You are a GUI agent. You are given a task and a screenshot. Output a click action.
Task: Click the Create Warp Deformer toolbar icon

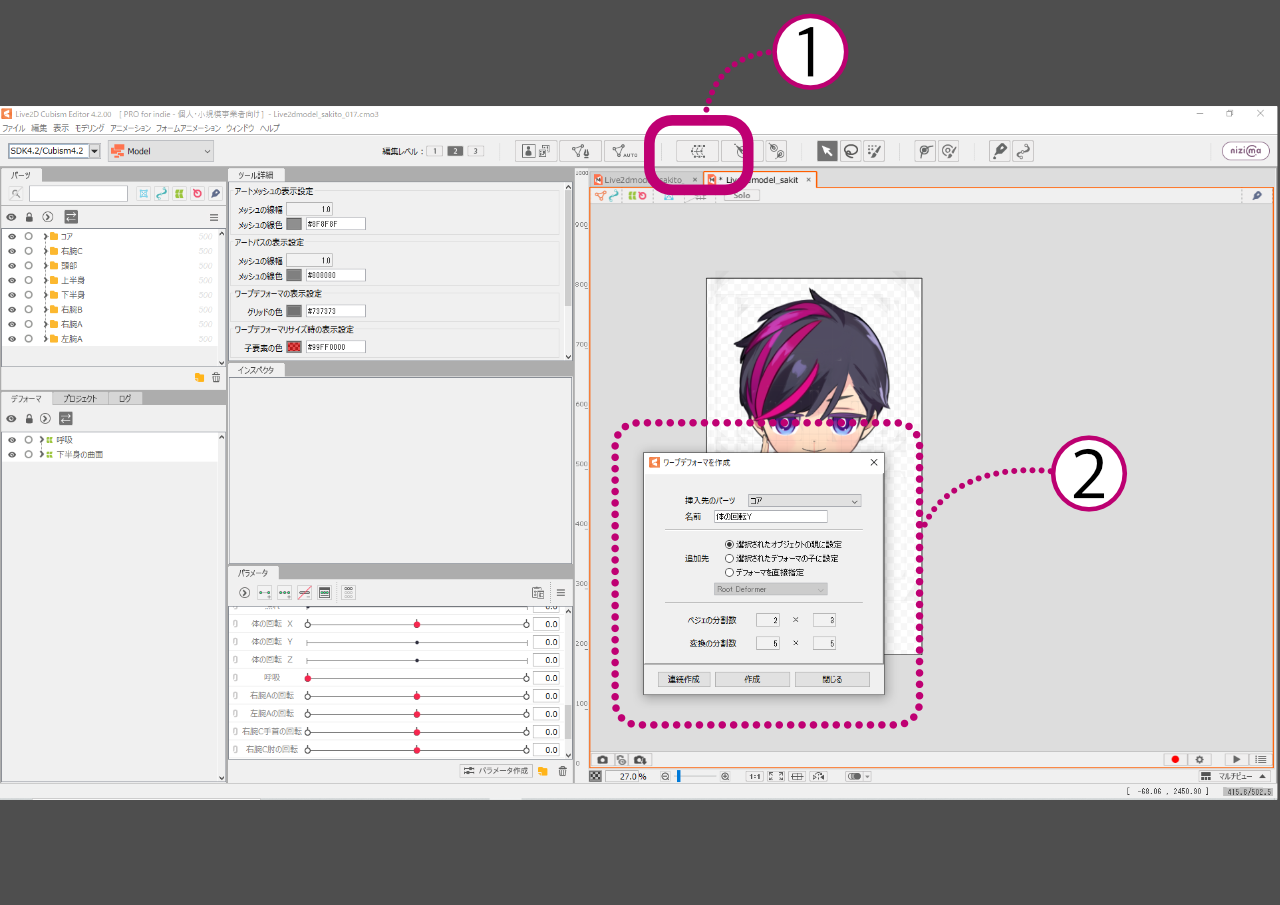[x=697, y=151]
